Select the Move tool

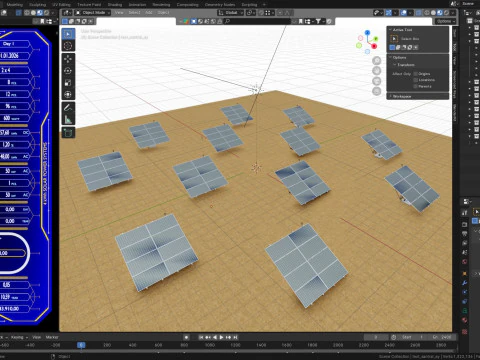click(x=68, y=59)
